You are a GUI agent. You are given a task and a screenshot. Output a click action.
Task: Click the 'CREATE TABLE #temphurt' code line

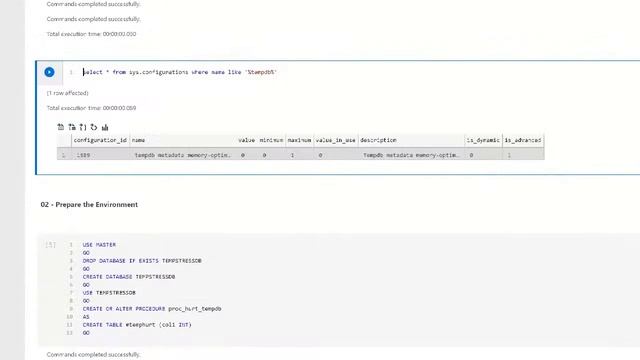pyautogui.click(x=137, y=325)
